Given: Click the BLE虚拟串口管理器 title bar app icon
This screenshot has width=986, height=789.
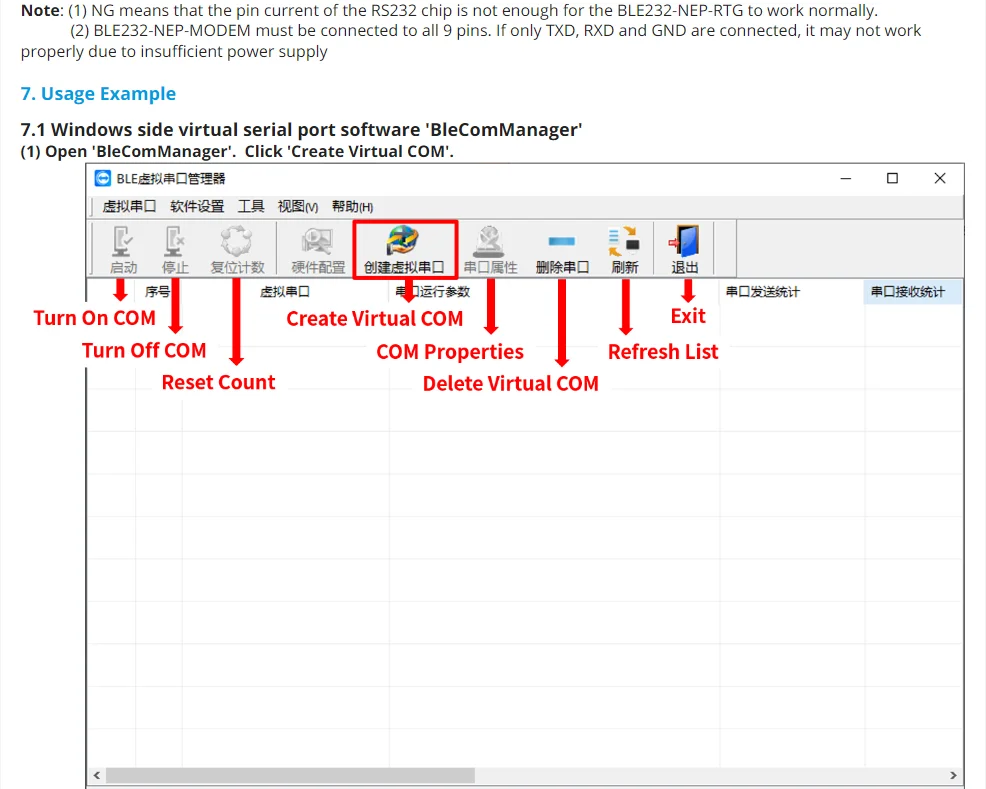Looking at the screenshot, I should point(102,179).
